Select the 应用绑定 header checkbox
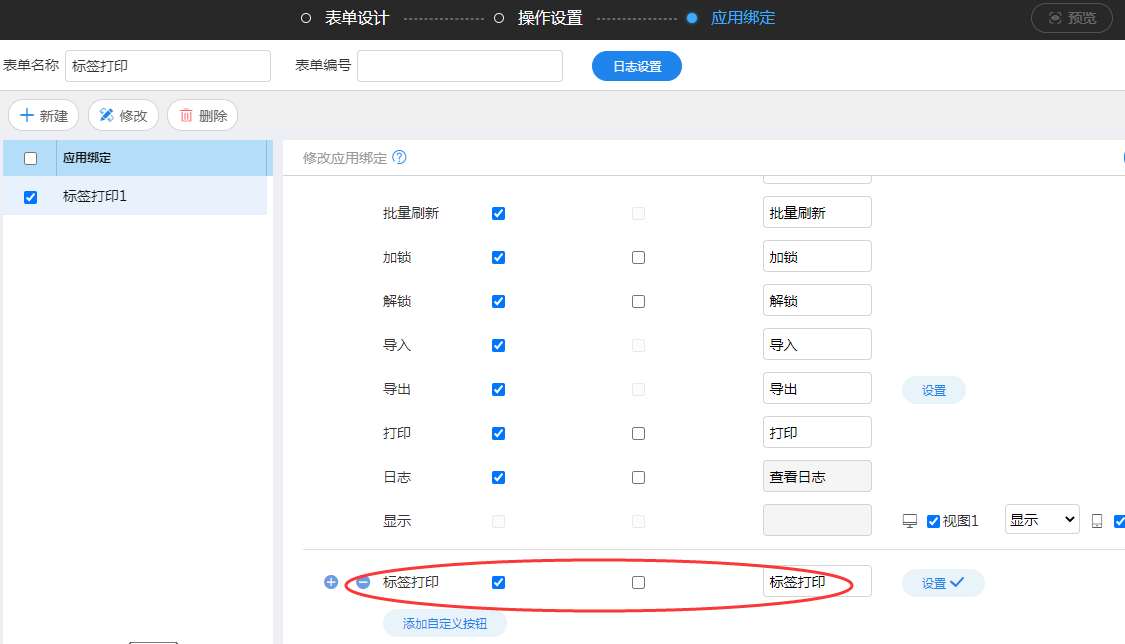This screenshot has height=644, width=1125. pyautogui.click(x=30, y=158)
